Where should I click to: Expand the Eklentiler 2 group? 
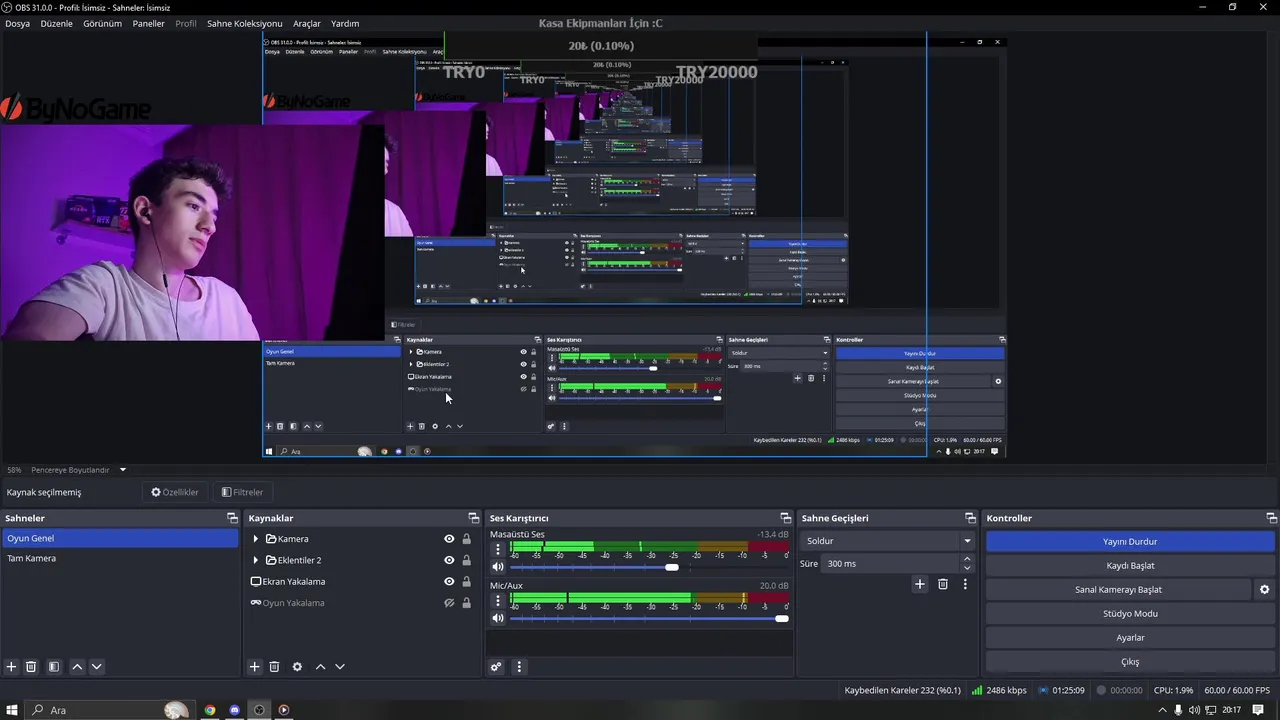pos(255,560)
